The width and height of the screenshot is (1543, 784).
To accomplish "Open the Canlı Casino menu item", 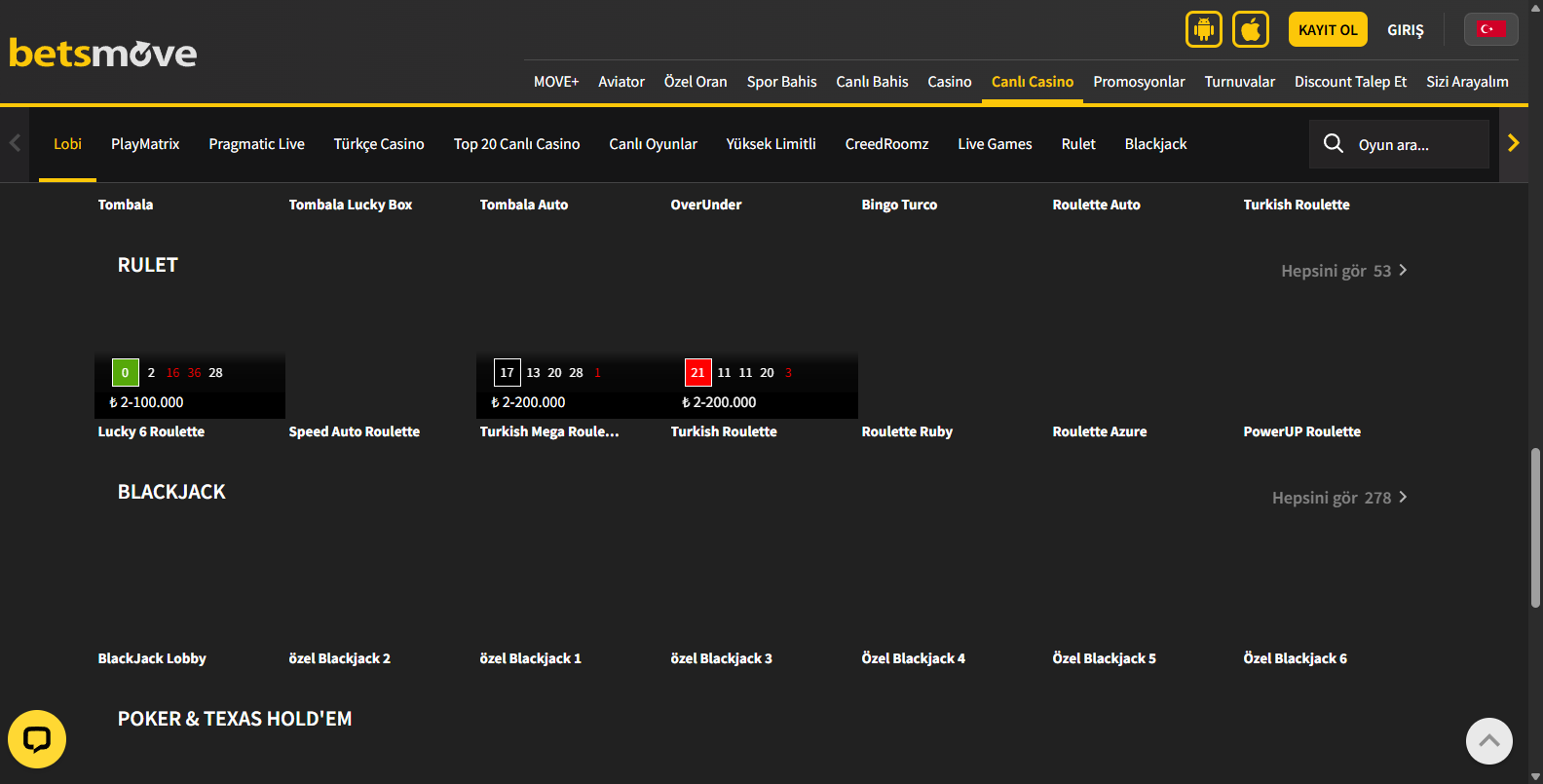I will pos(1032,82).
